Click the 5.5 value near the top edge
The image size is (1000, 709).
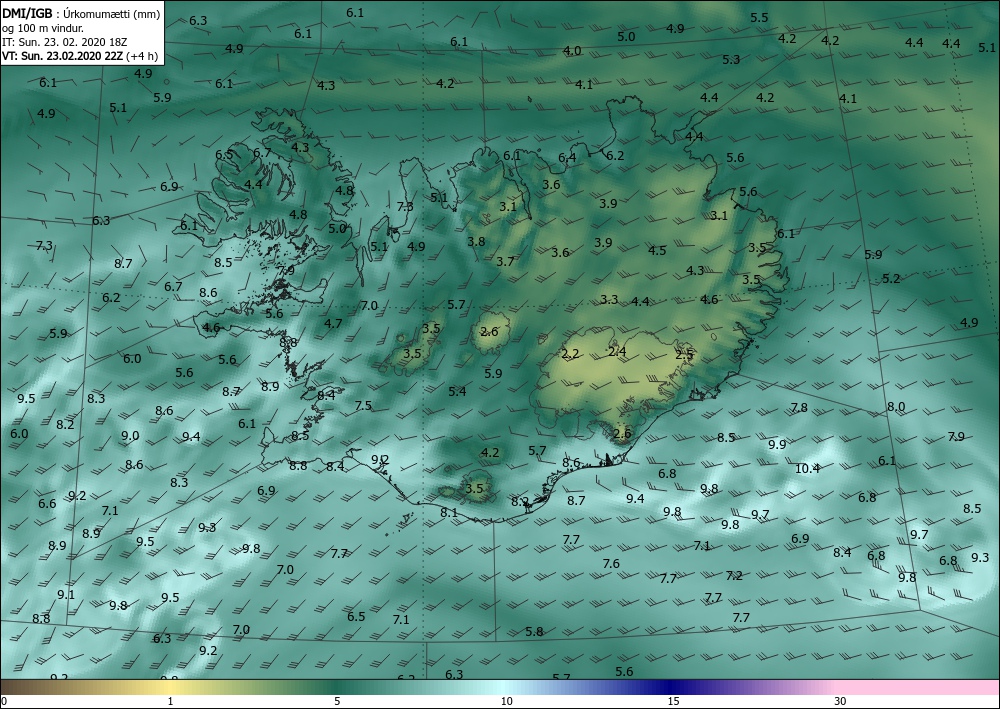tap(759, 17)
